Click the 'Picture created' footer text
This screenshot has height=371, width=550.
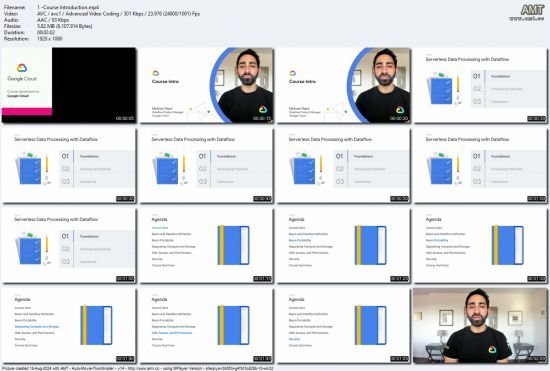(138, 368)
